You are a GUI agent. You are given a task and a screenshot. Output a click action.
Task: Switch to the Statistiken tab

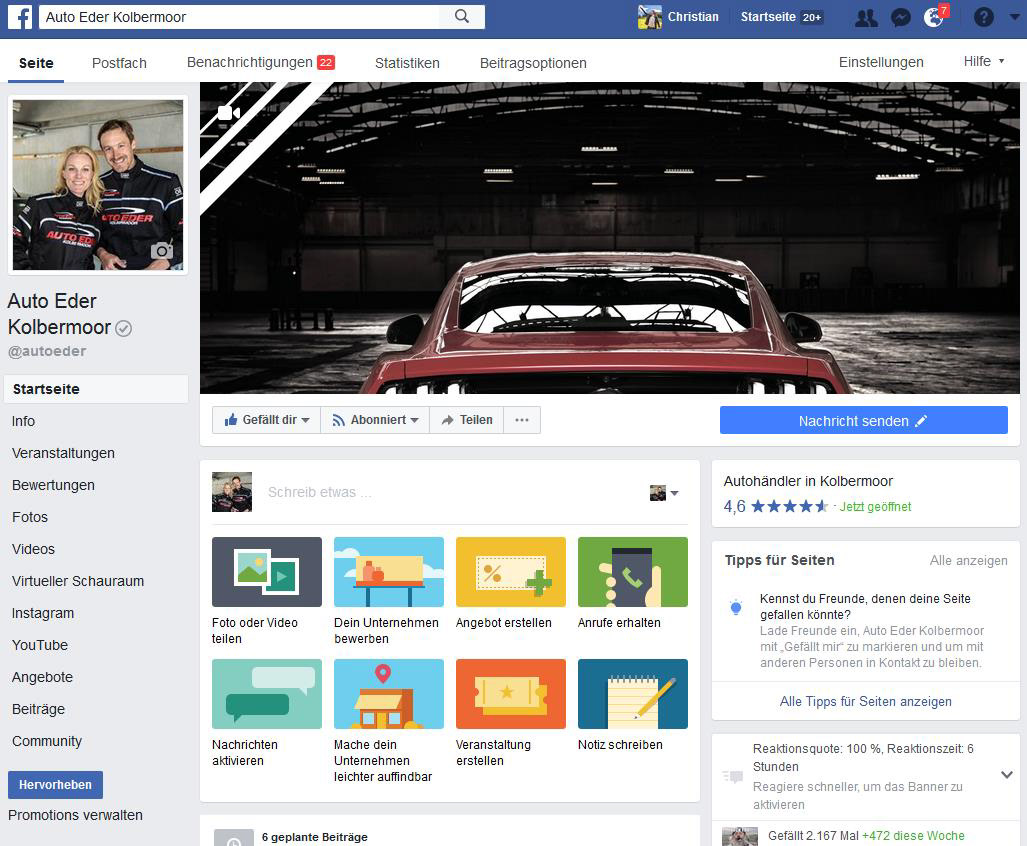[407, 63]
